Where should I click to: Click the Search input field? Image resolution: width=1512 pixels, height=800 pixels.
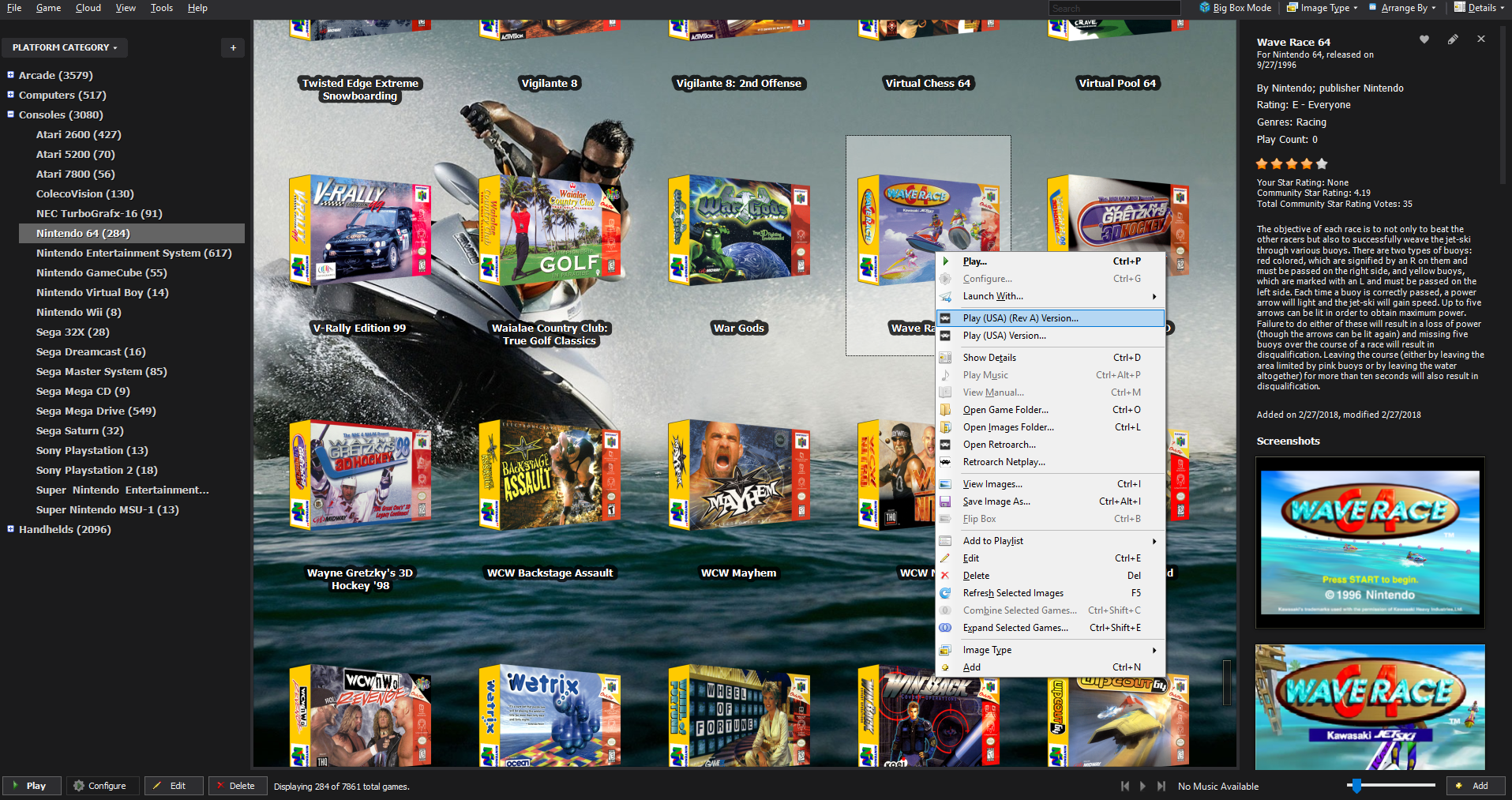[1115, 8]
